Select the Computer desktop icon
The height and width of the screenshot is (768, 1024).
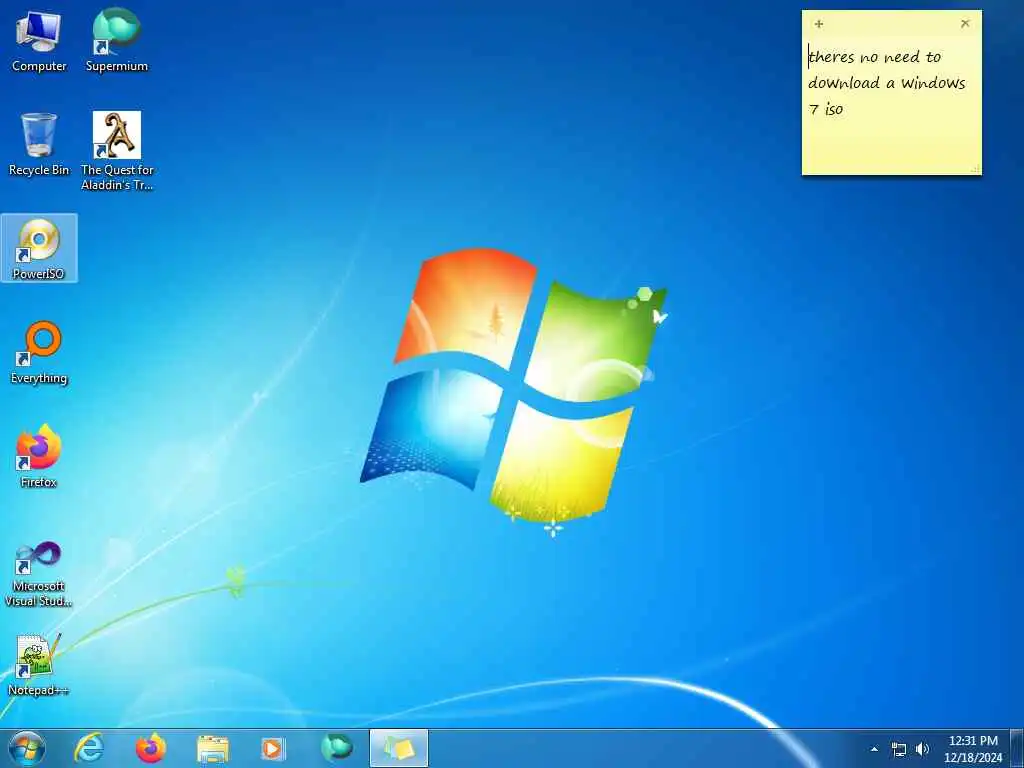click(x=39, y=40)
